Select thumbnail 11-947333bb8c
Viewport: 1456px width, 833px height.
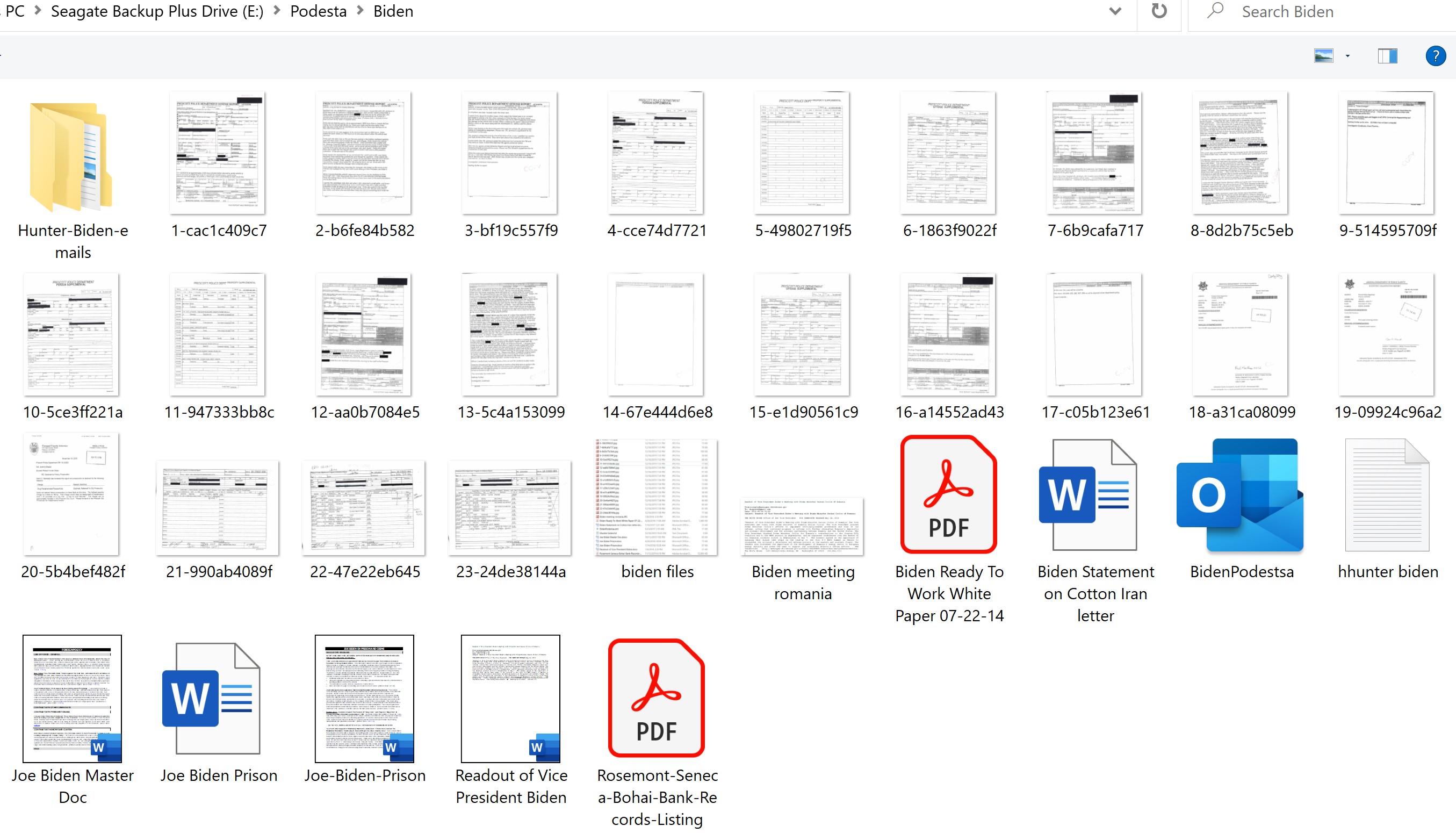click(217, 335)
